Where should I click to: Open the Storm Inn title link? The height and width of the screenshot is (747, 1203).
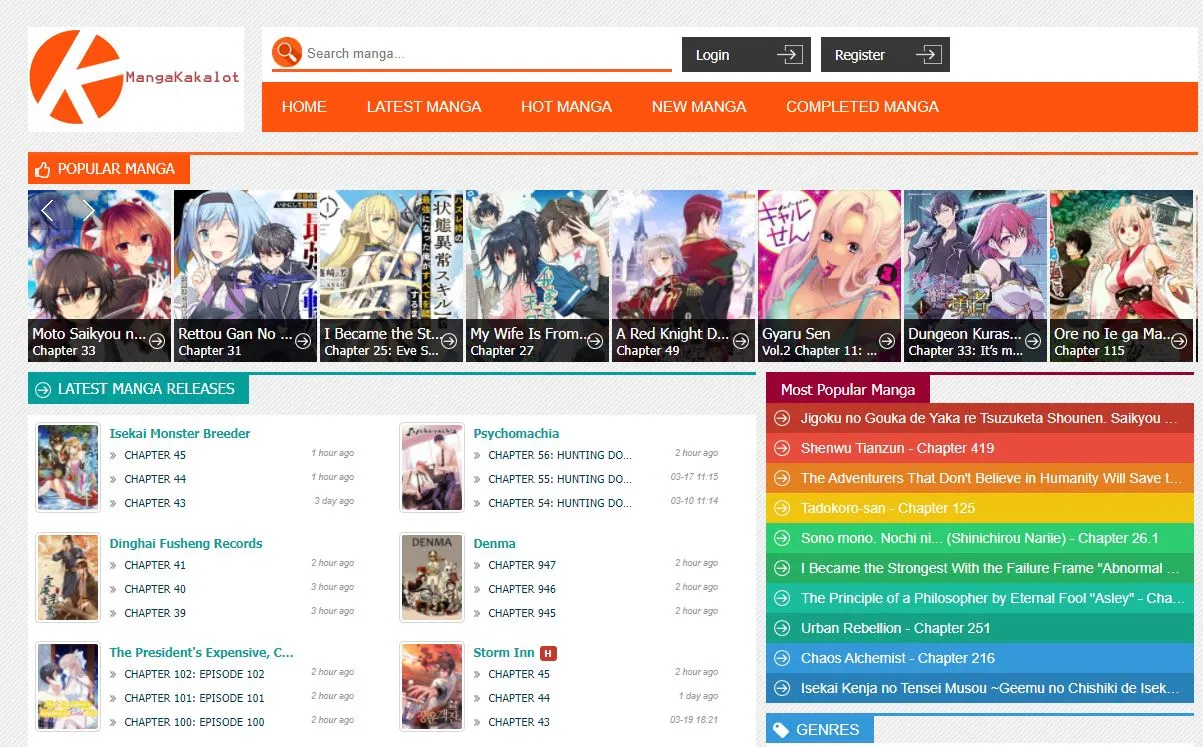[504, 652]
